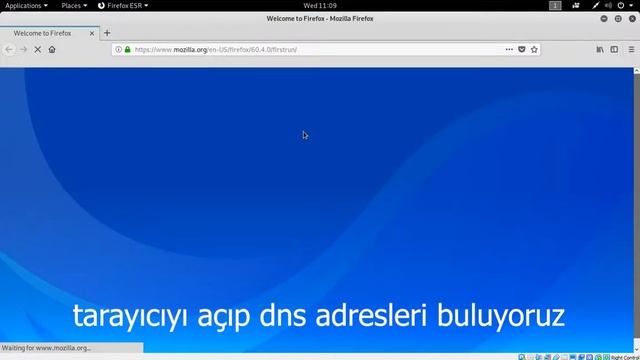
Task: Click the users icon in top panel
Action: coord(576,6)
